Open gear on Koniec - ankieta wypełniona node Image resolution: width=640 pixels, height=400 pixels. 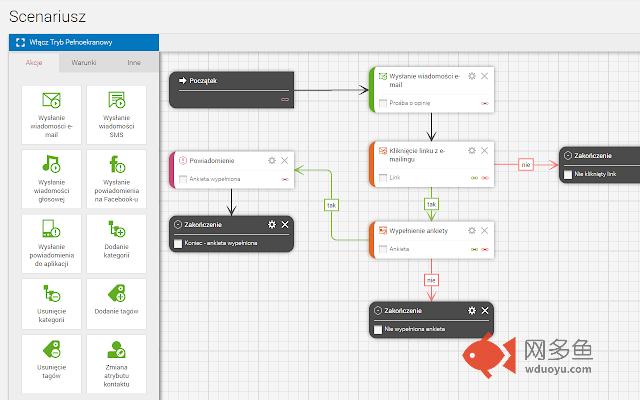[x=272, y=224]
